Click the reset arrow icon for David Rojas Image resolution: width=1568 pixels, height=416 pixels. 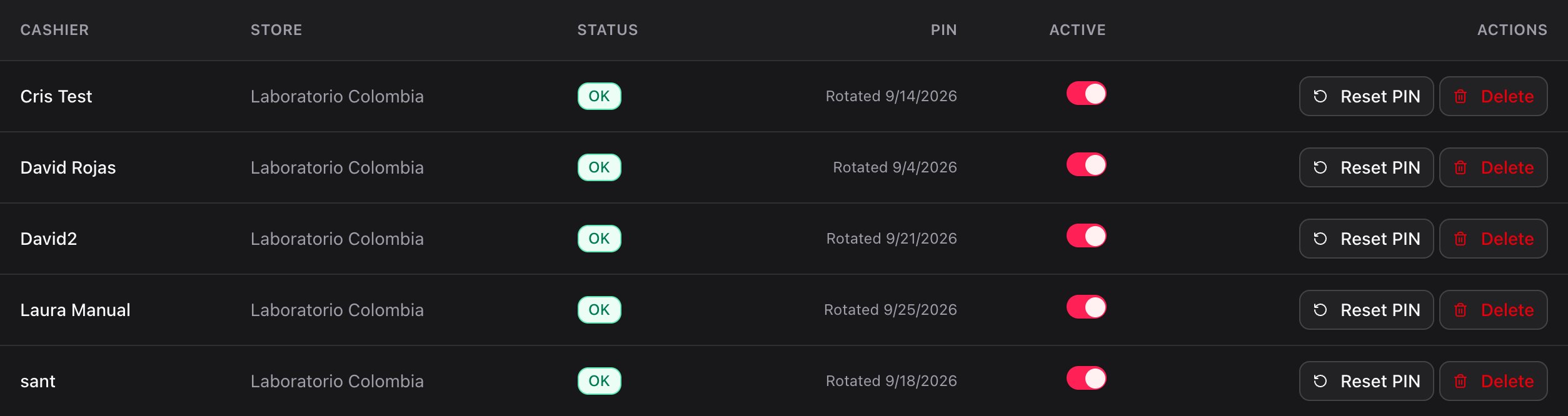pos(1320,167)
